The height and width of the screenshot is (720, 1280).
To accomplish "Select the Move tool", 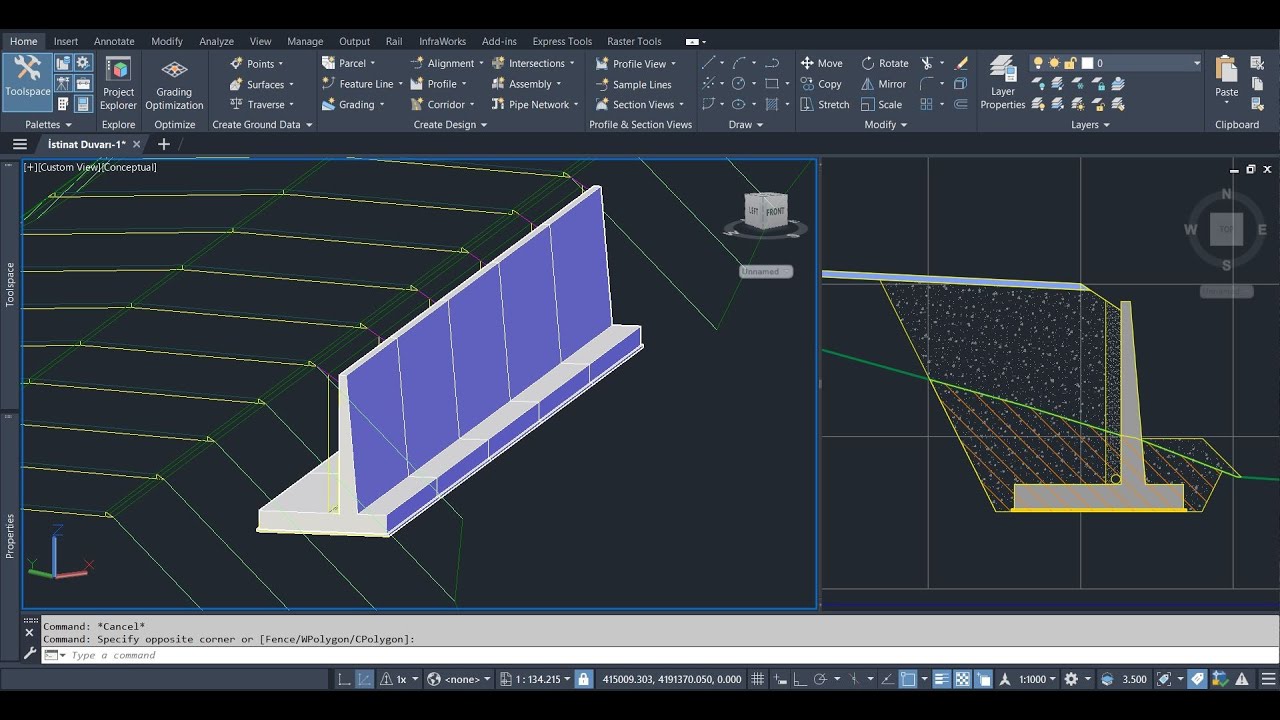I will tap(821, 63).
